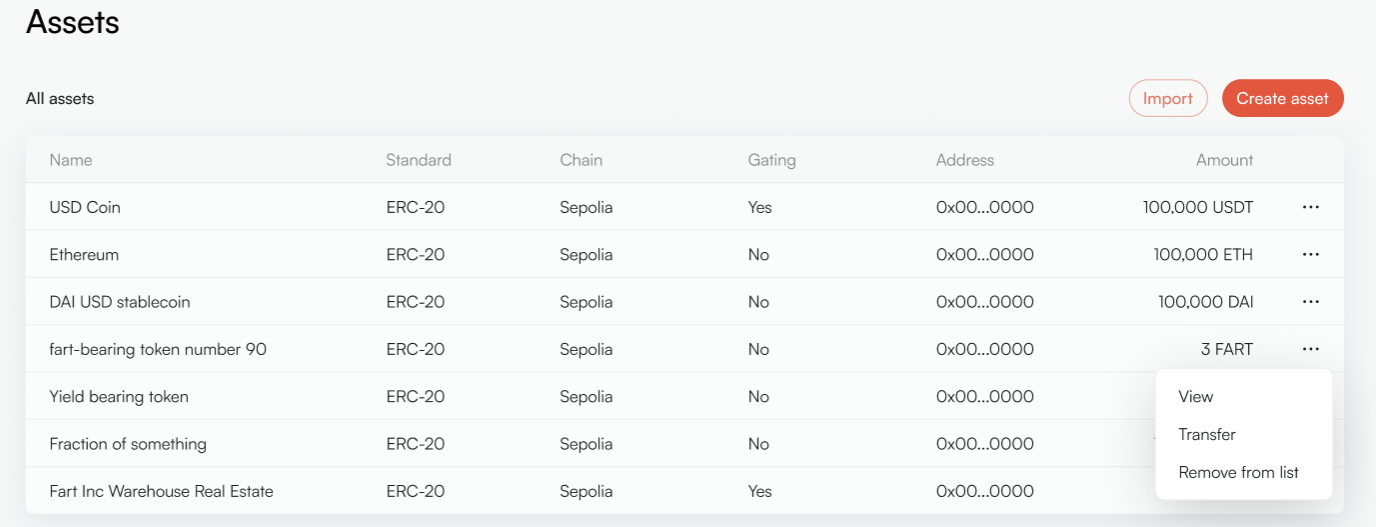The height and width of the screenshot is (527, 1376).
Task: Open the Ethereum row three-dot menu
Action: 1310,255
